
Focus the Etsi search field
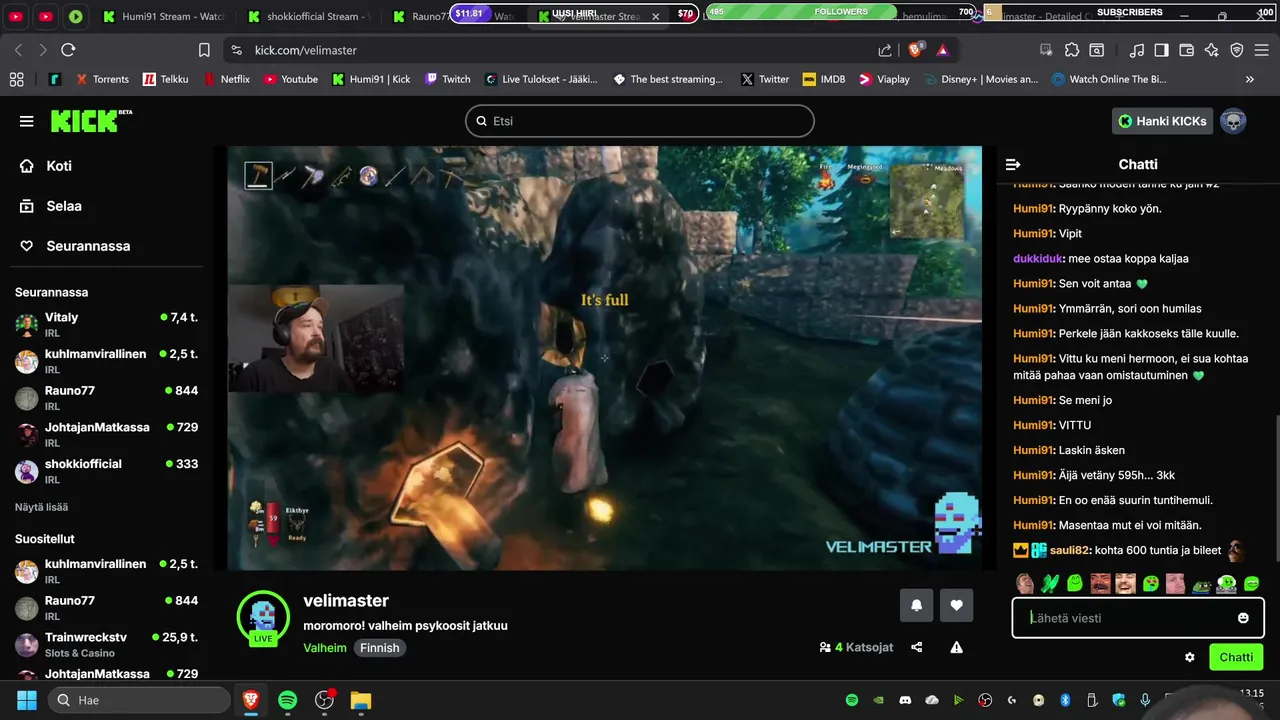tap(640, 121)
